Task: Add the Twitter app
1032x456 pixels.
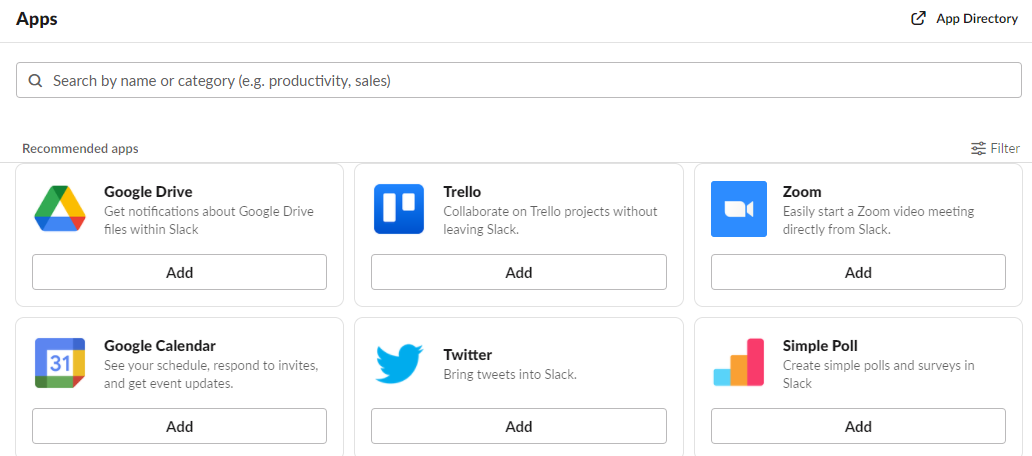Action: tap(519, 426)
